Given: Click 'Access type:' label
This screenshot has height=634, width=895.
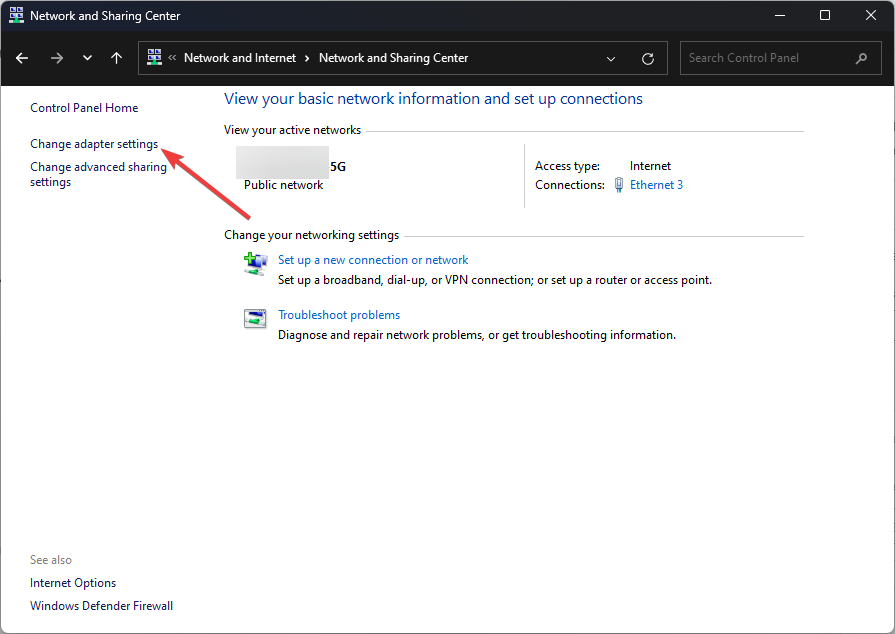Looking at the screenshot, I should [567, 166].
